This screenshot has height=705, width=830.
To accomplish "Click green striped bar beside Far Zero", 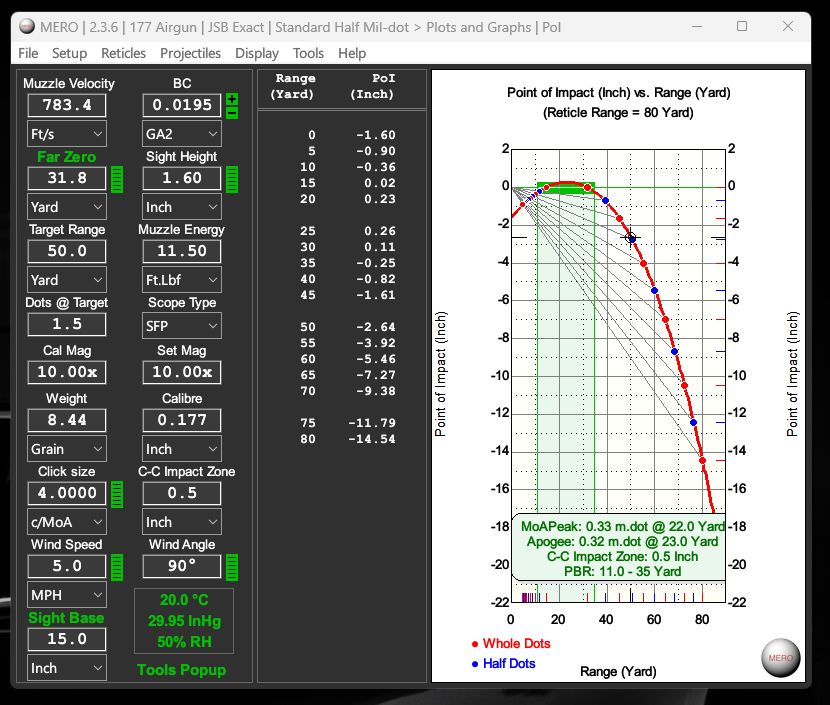I will tap(117, 179).
